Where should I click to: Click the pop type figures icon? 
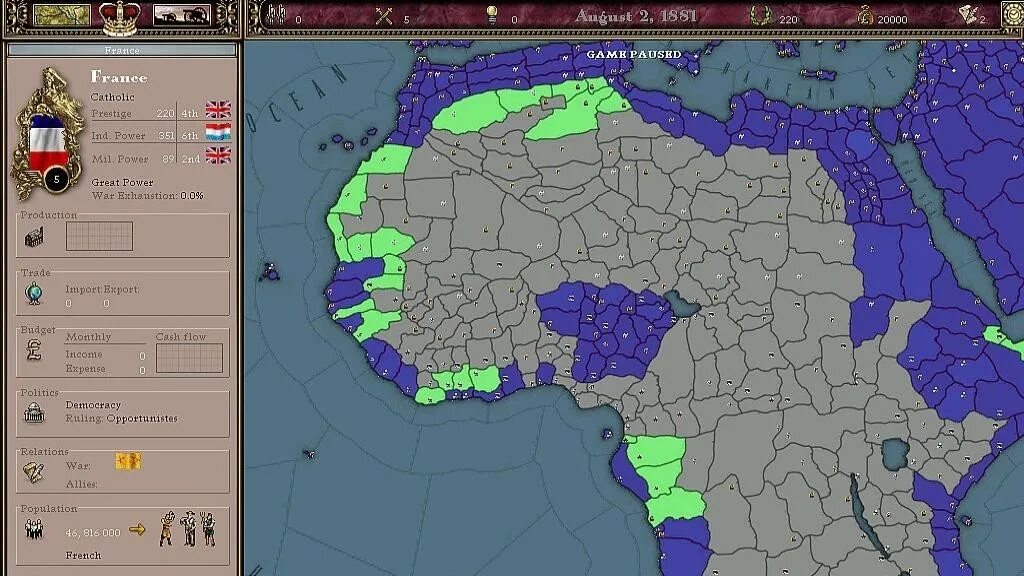click(188, 528)
